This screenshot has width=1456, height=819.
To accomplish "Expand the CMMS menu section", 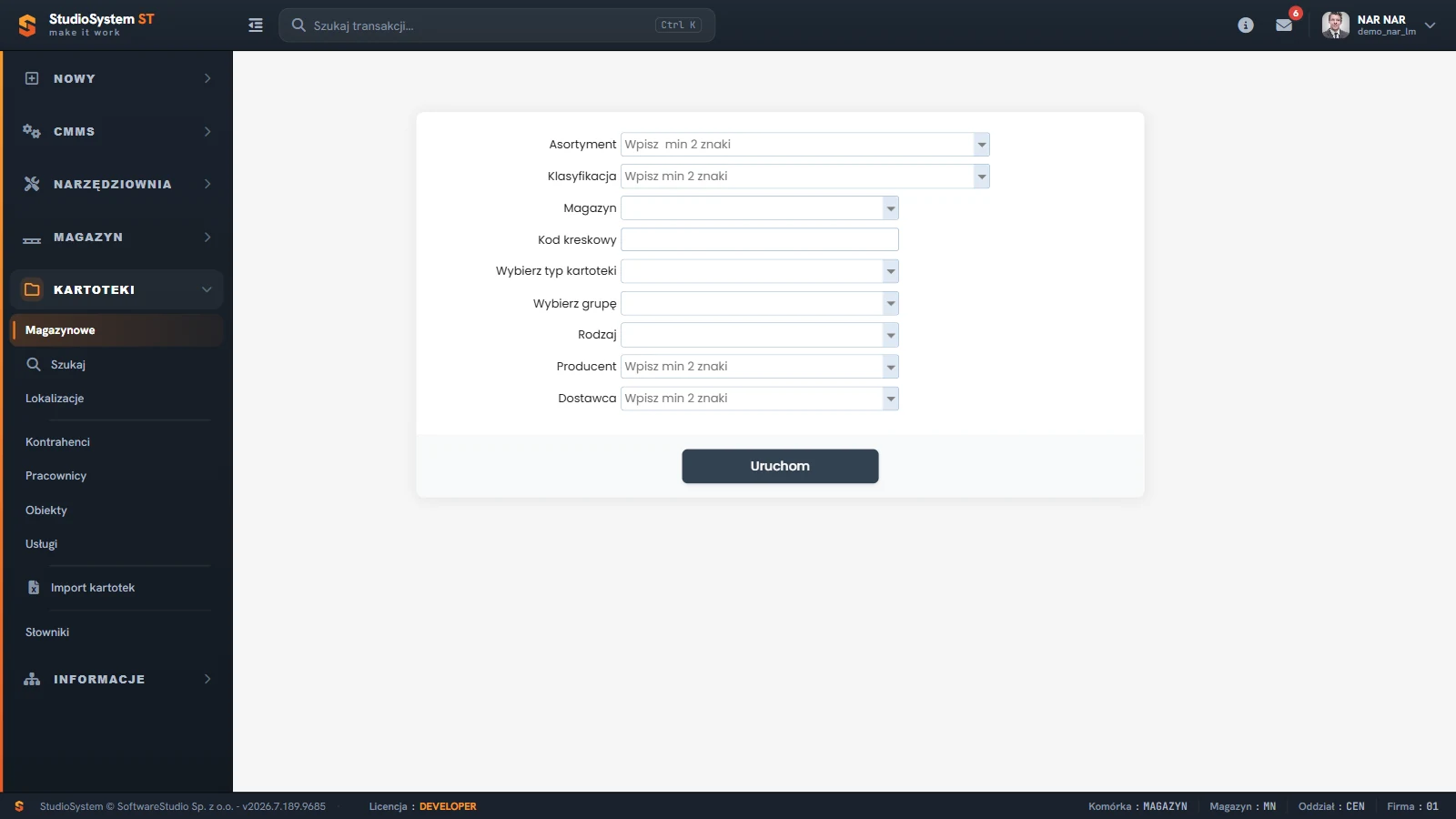I will [x=207, y=131].
